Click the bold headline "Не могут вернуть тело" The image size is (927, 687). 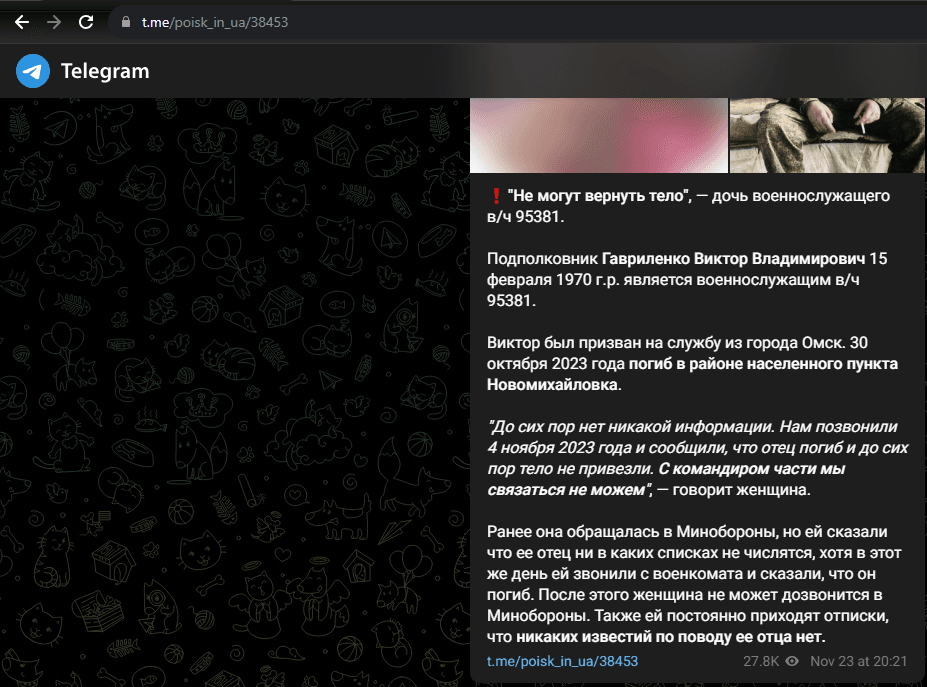[x=599, y=196]
